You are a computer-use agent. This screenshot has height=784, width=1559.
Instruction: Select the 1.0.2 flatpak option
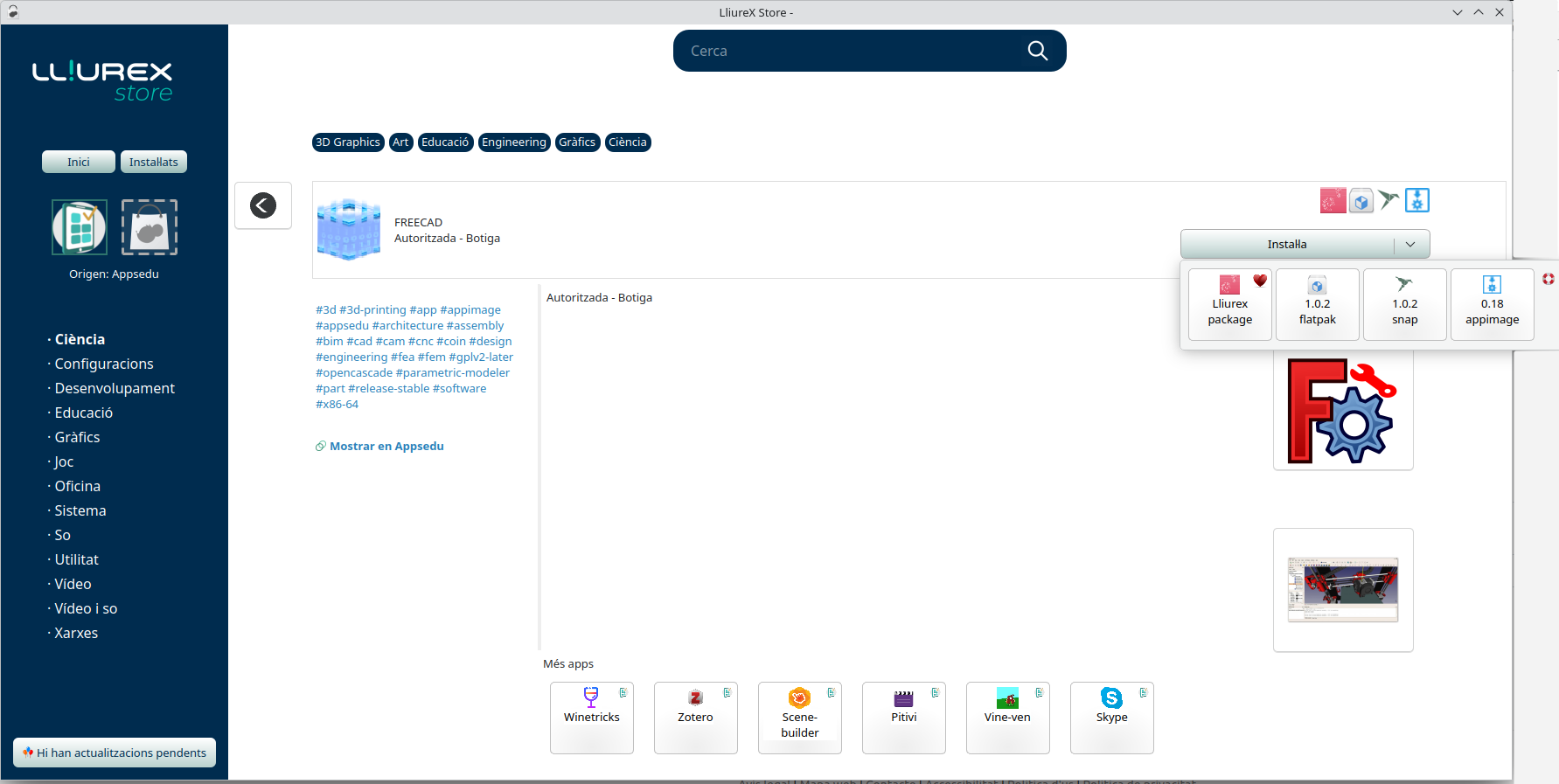tap(1317, 304)
